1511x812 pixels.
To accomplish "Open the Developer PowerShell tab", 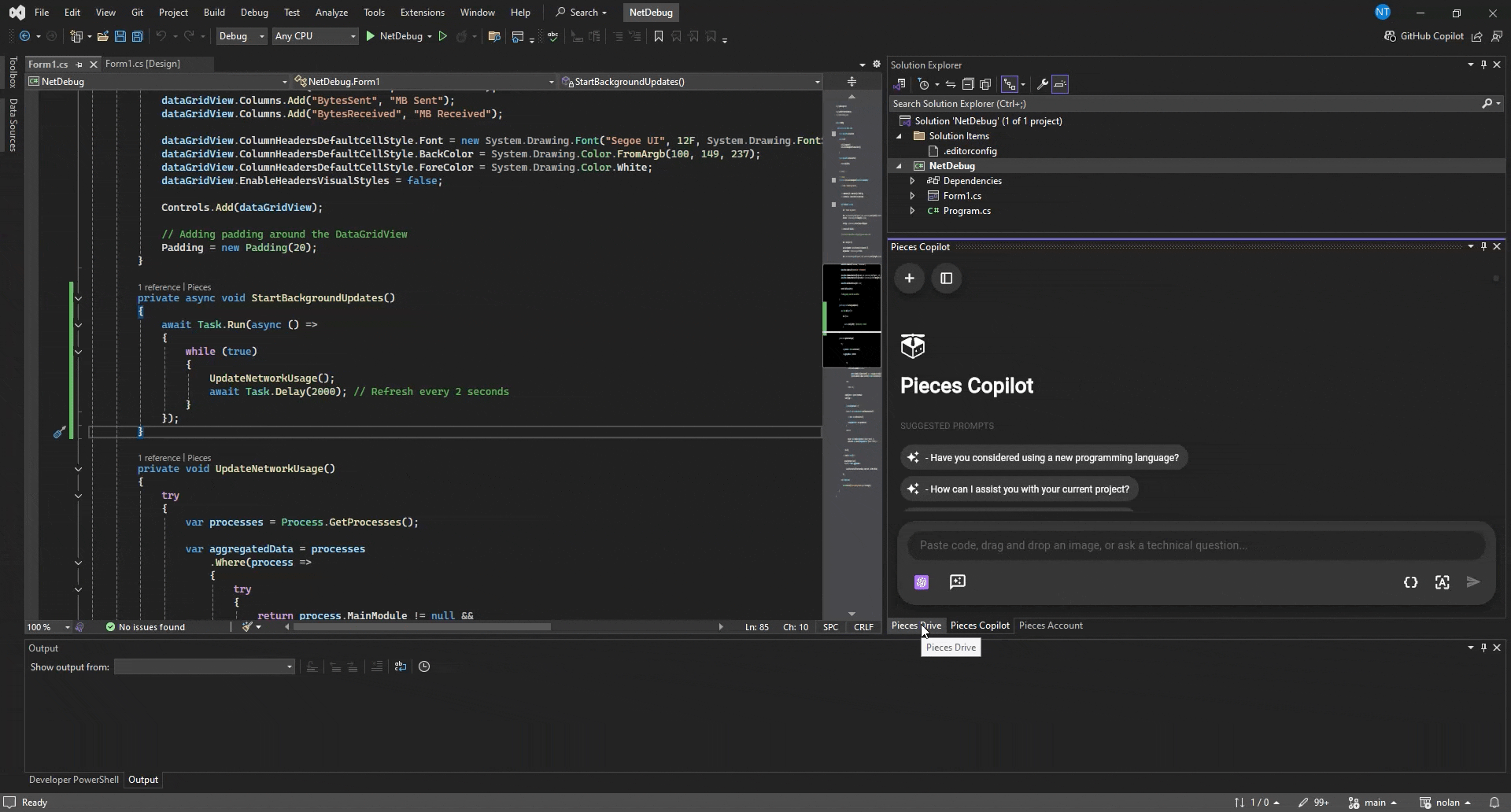I will [74, 780].
